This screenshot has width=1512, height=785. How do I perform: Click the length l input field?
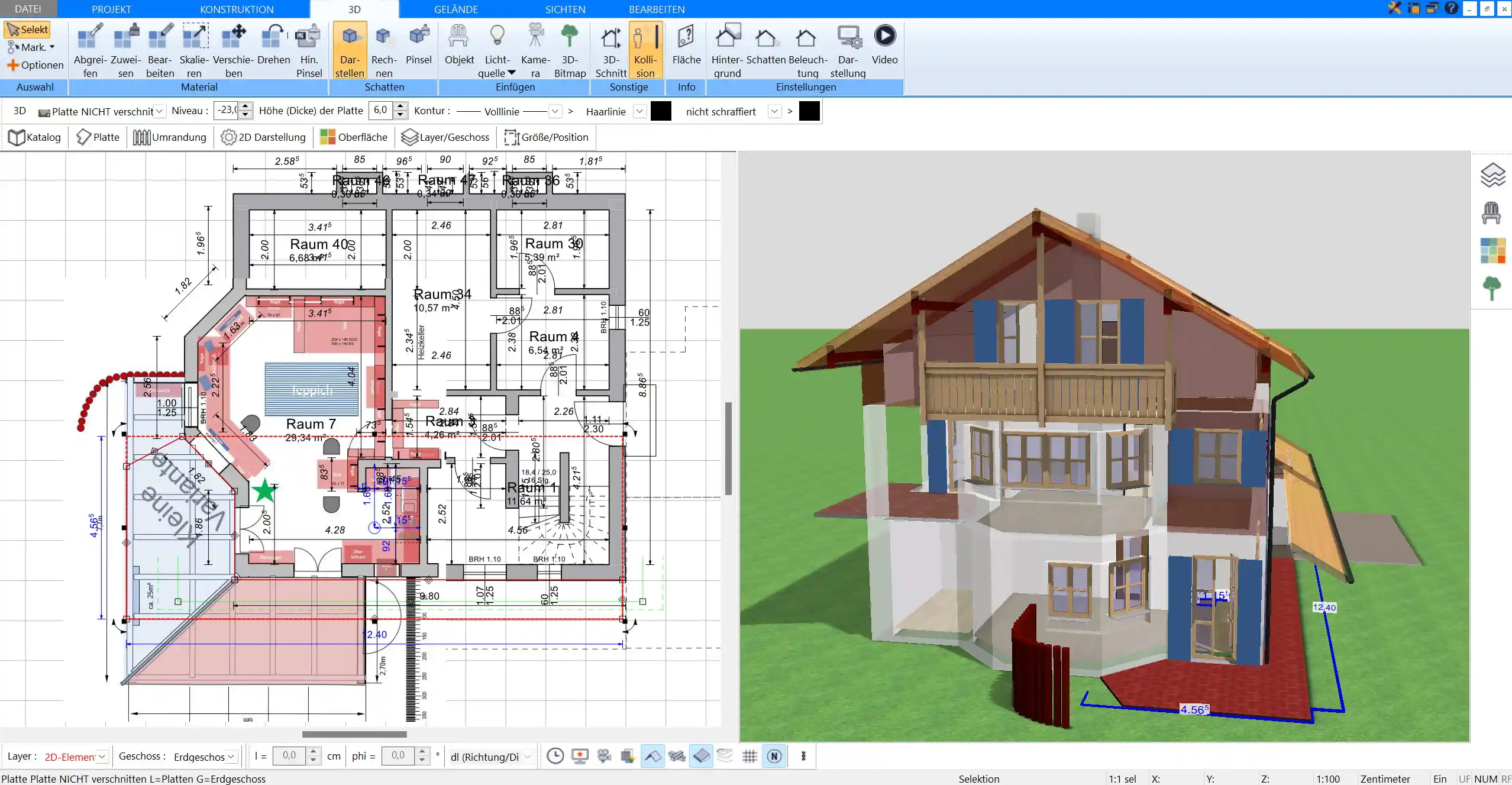pos(289,755)
